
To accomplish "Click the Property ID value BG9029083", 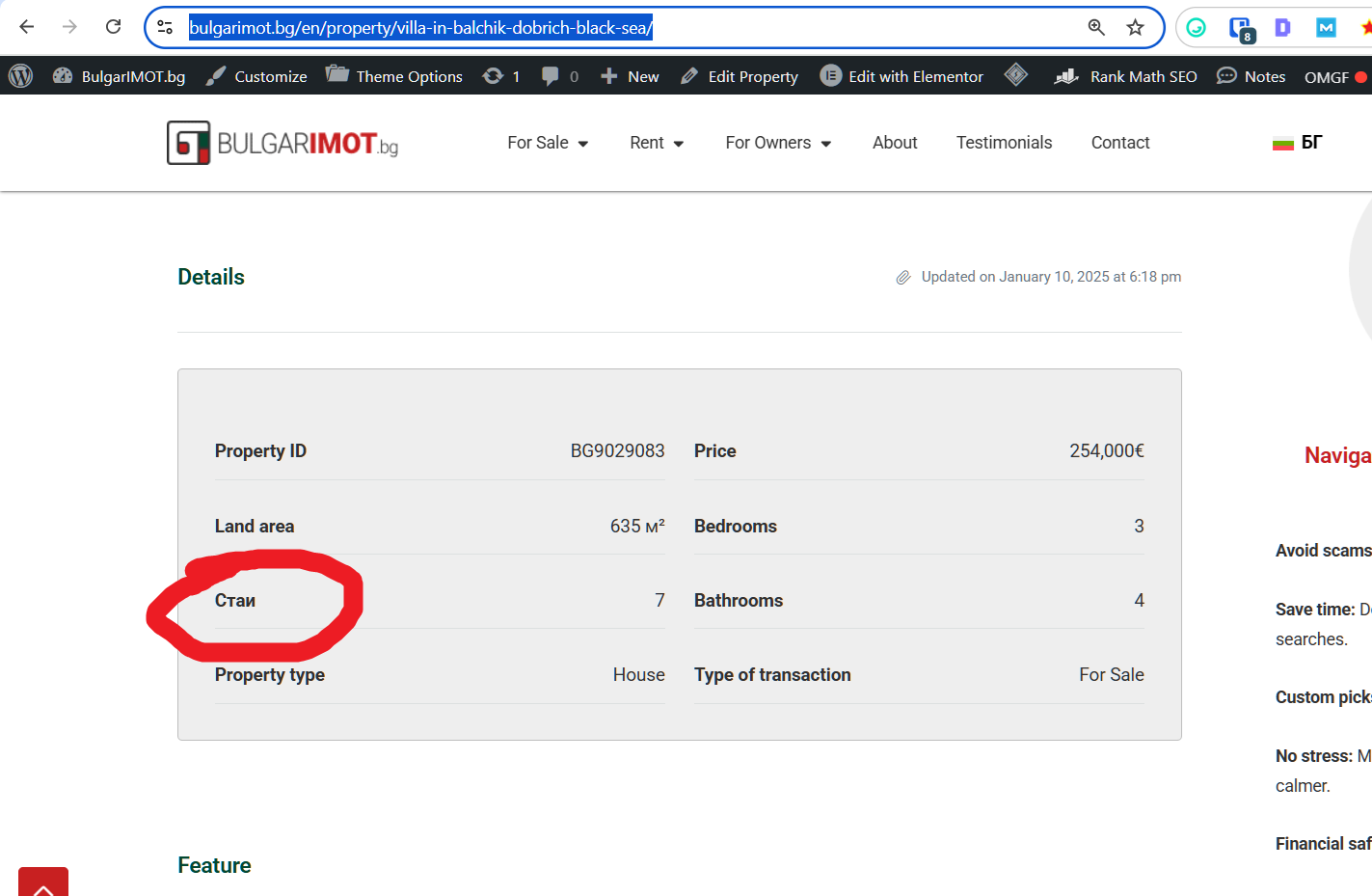I will pos(617,450).
